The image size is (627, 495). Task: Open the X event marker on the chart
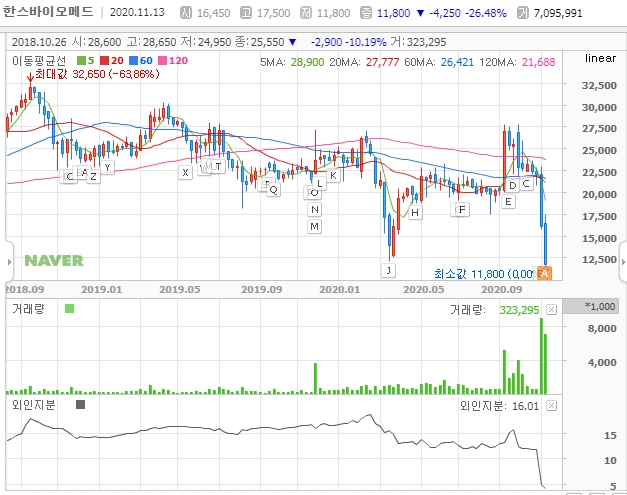[185, 172]
